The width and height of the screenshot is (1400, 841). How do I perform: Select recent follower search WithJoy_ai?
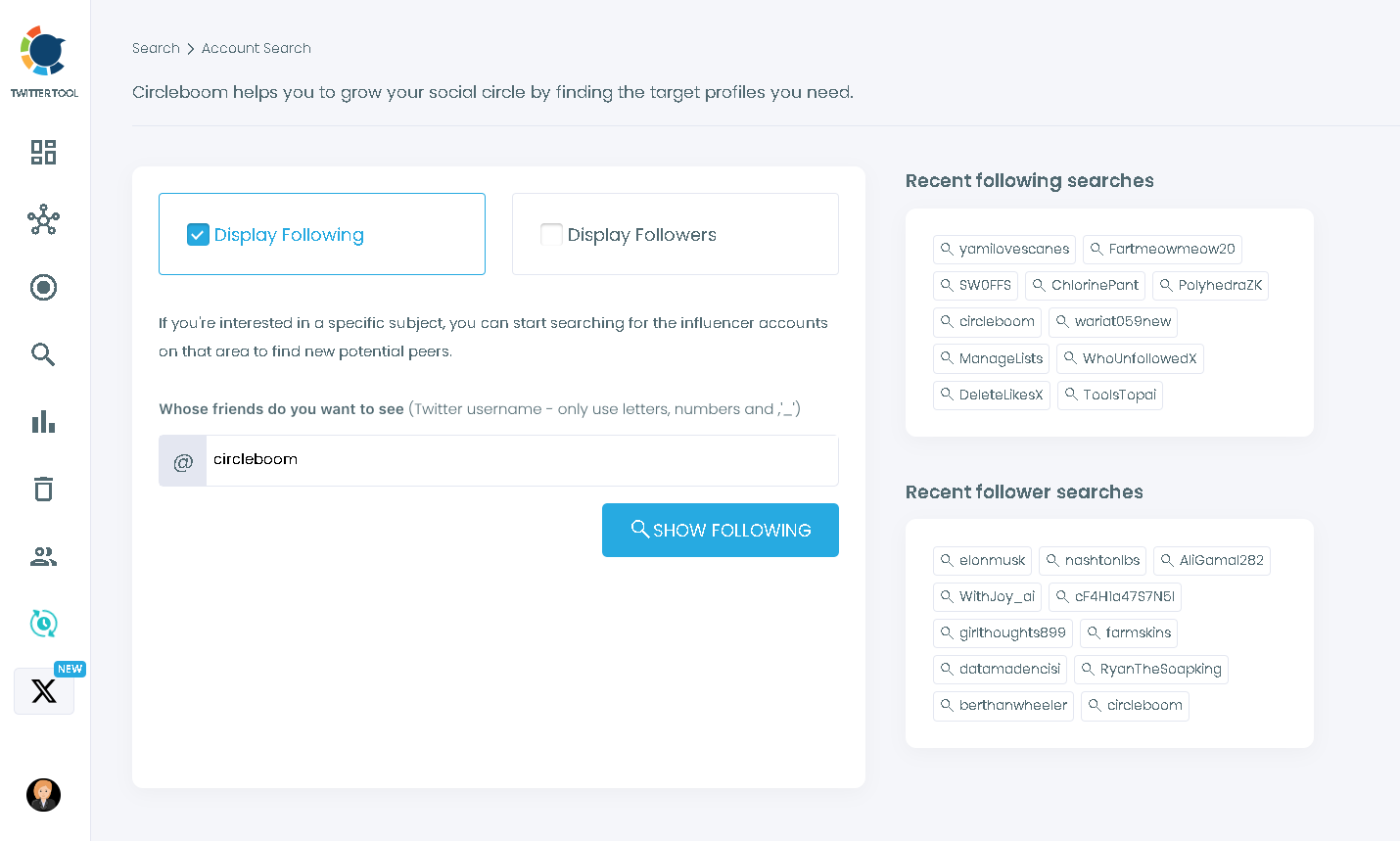coord(987,597)
